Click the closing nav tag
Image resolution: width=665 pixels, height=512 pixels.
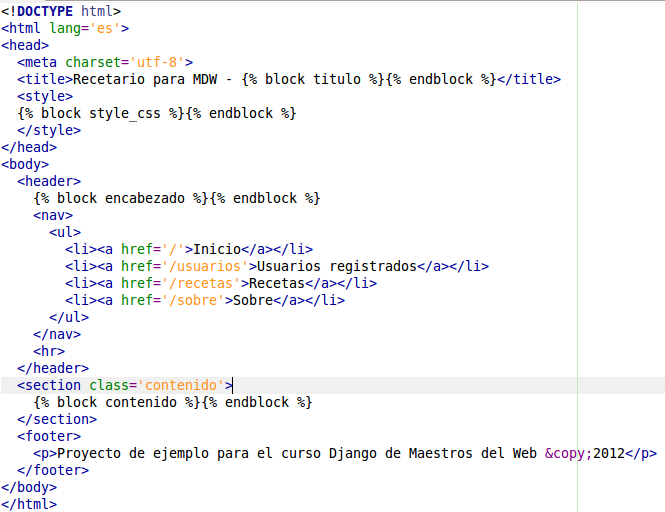tap(57, 334)
